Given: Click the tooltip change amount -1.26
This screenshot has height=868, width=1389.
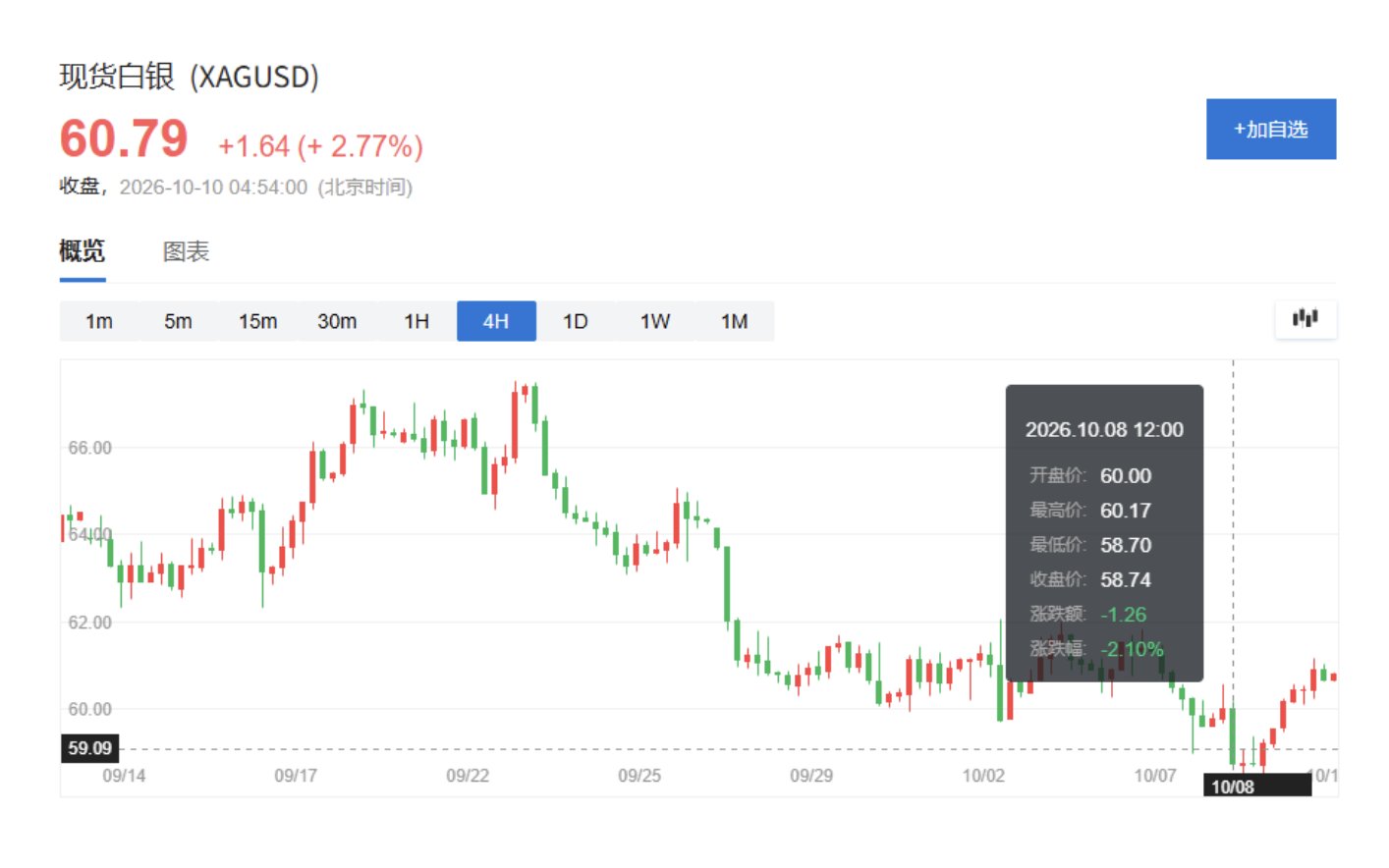Looking at the screenshot, I should coord(1124,615).
